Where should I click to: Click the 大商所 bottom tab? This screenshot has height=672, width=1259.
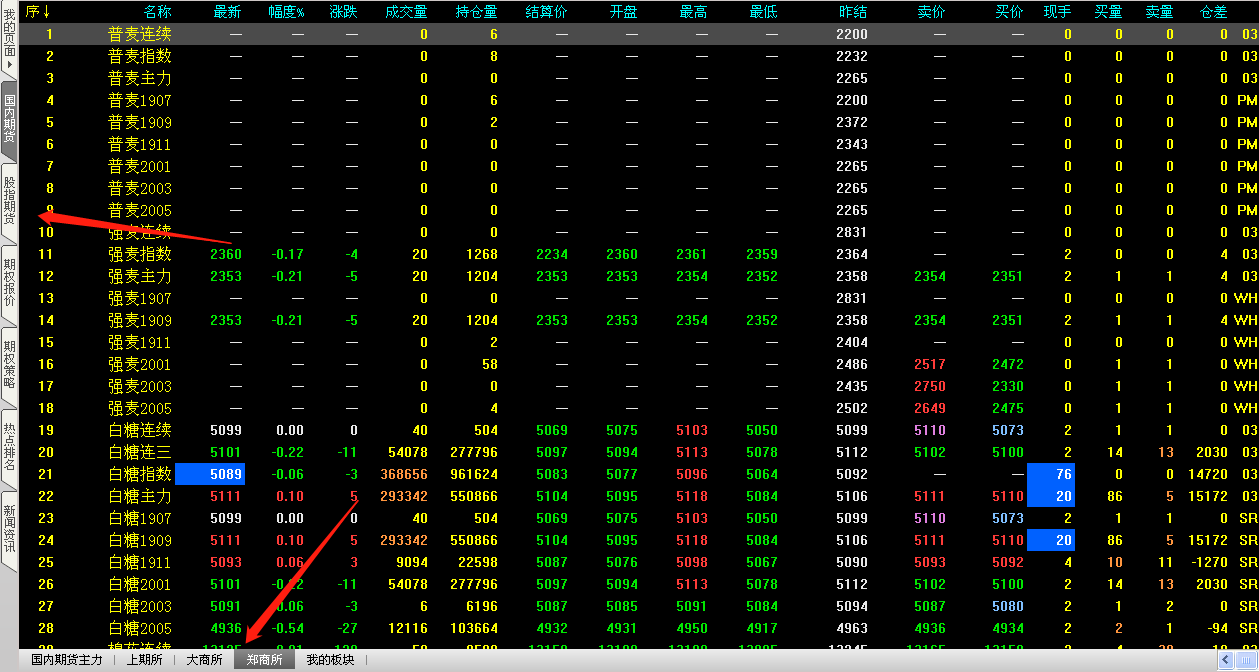tap(204, 660)
